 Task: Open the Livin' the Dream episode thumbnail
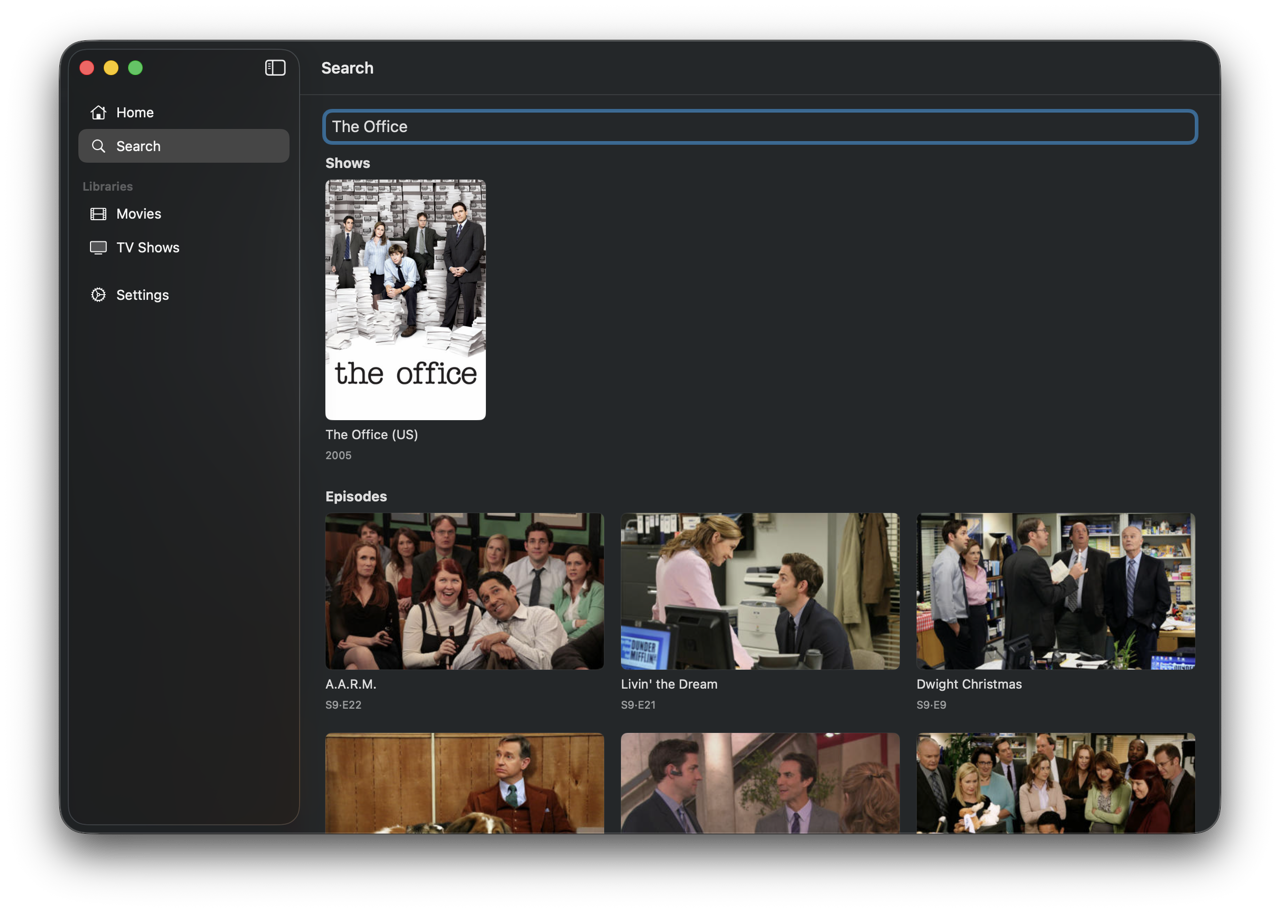coord(760,591)
